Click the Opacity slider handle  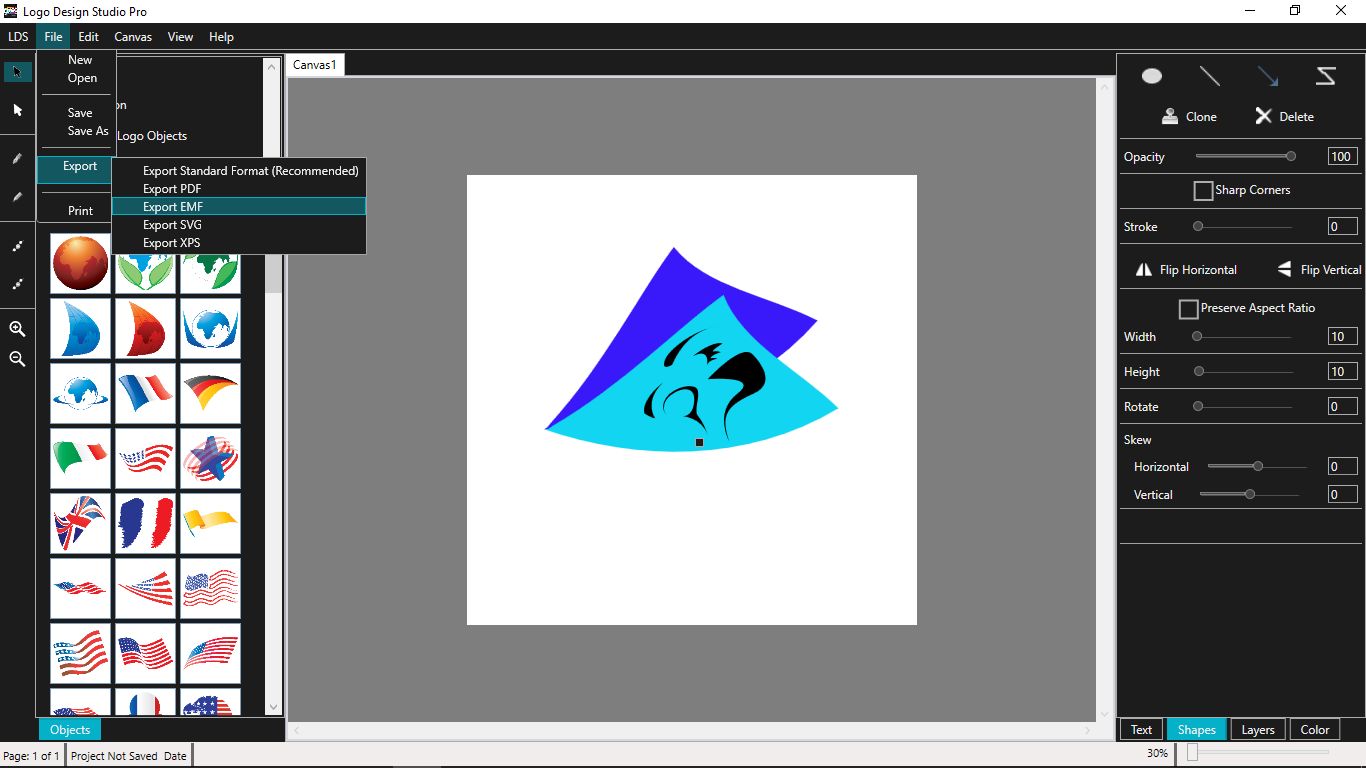tap(1291, 156)
